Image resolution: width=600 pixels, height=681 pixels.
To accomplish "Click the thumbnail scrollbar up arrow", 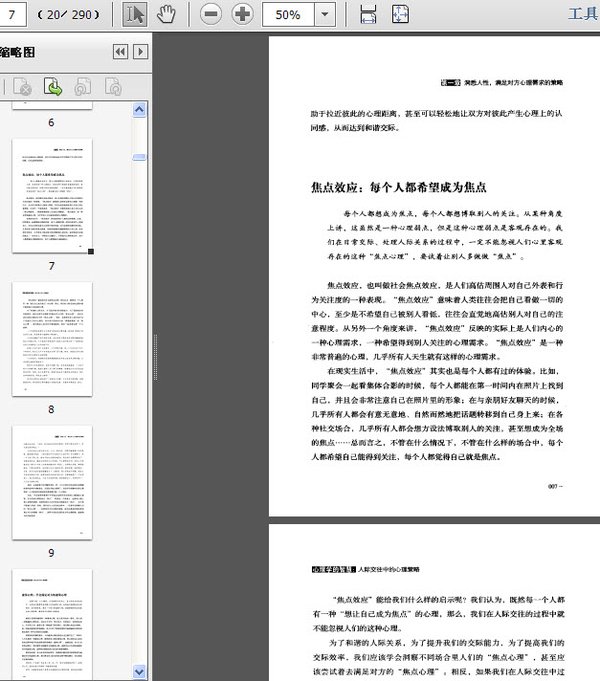I will tap(139, 109).
